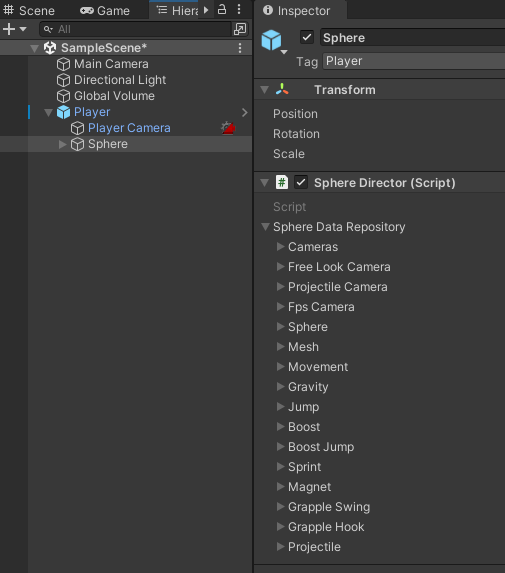Click the large blue cube object icon in Inspector
This screenshot has width=505, height=573.
[272, 40]
